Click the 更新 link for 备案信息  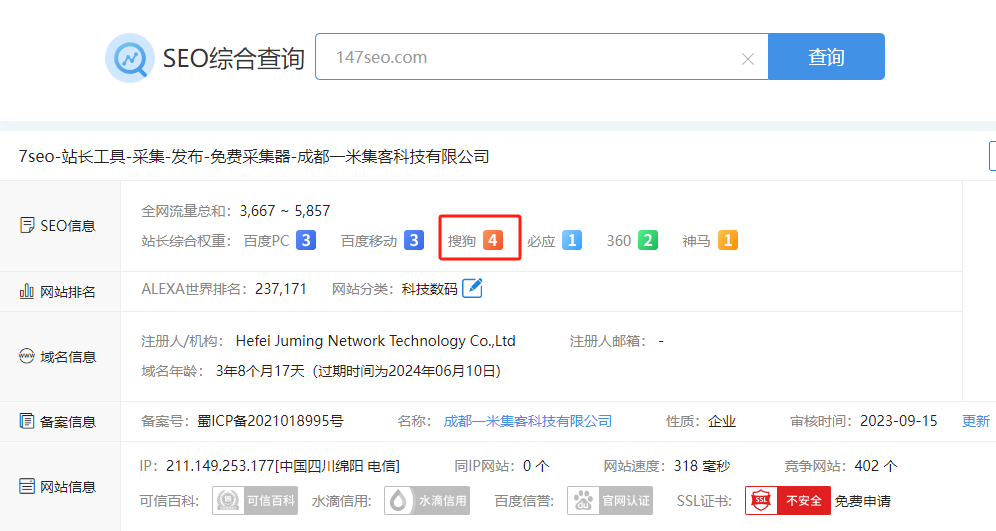point(976,421)
